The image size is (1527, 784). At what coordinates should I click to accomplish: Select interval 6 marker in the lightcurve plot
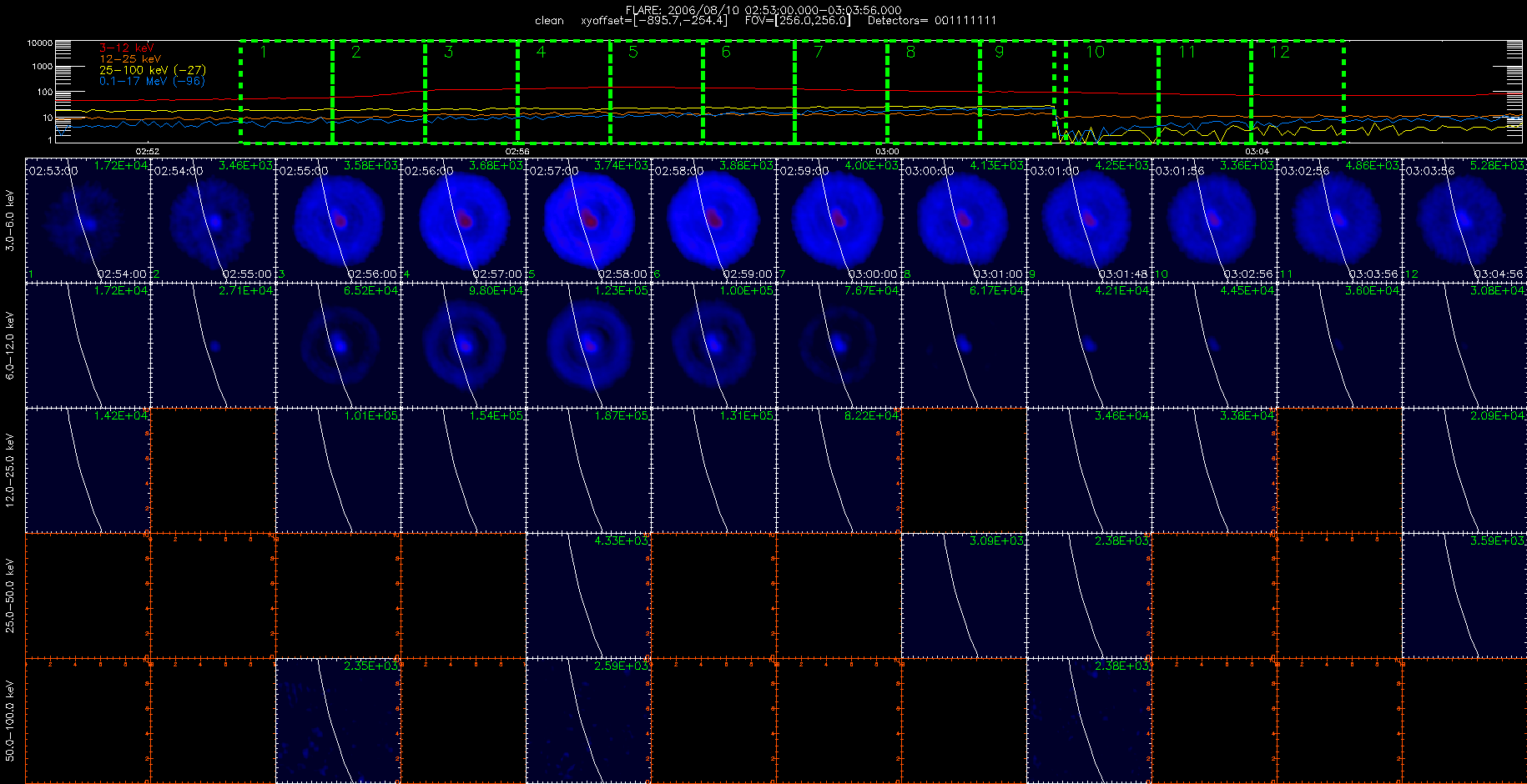726,53
